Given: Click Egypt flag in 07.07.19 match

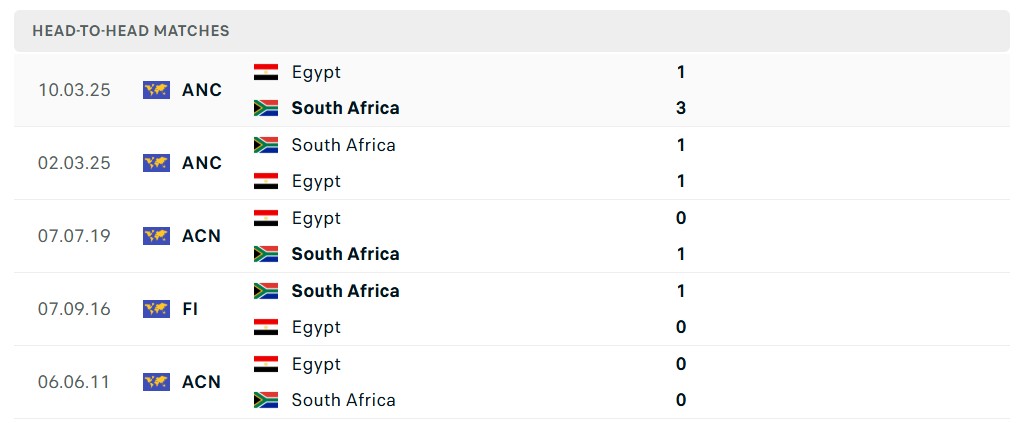Looking at the screenshot, I should click(266, 218).
